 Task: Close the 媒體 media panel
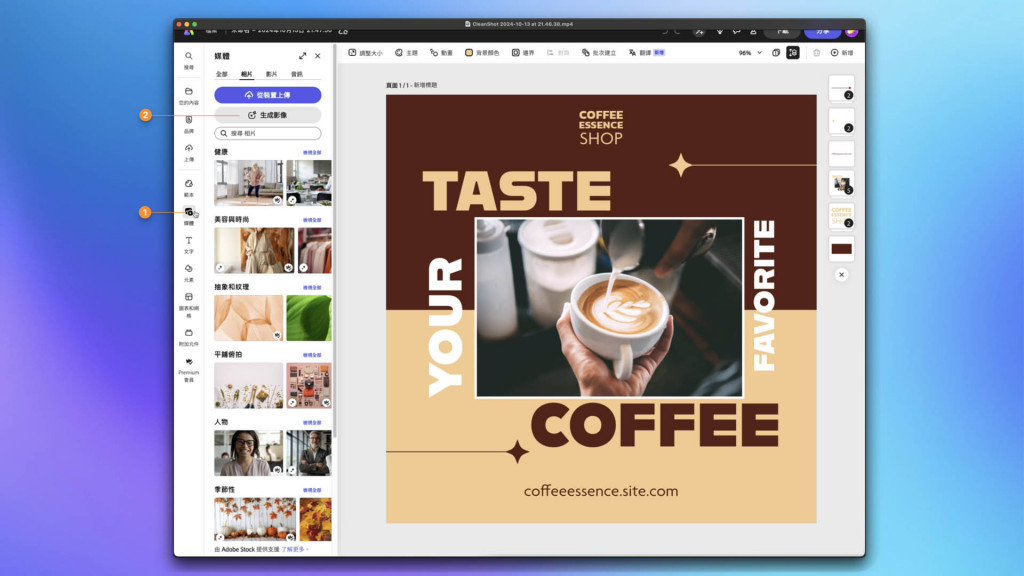[317, 56]
